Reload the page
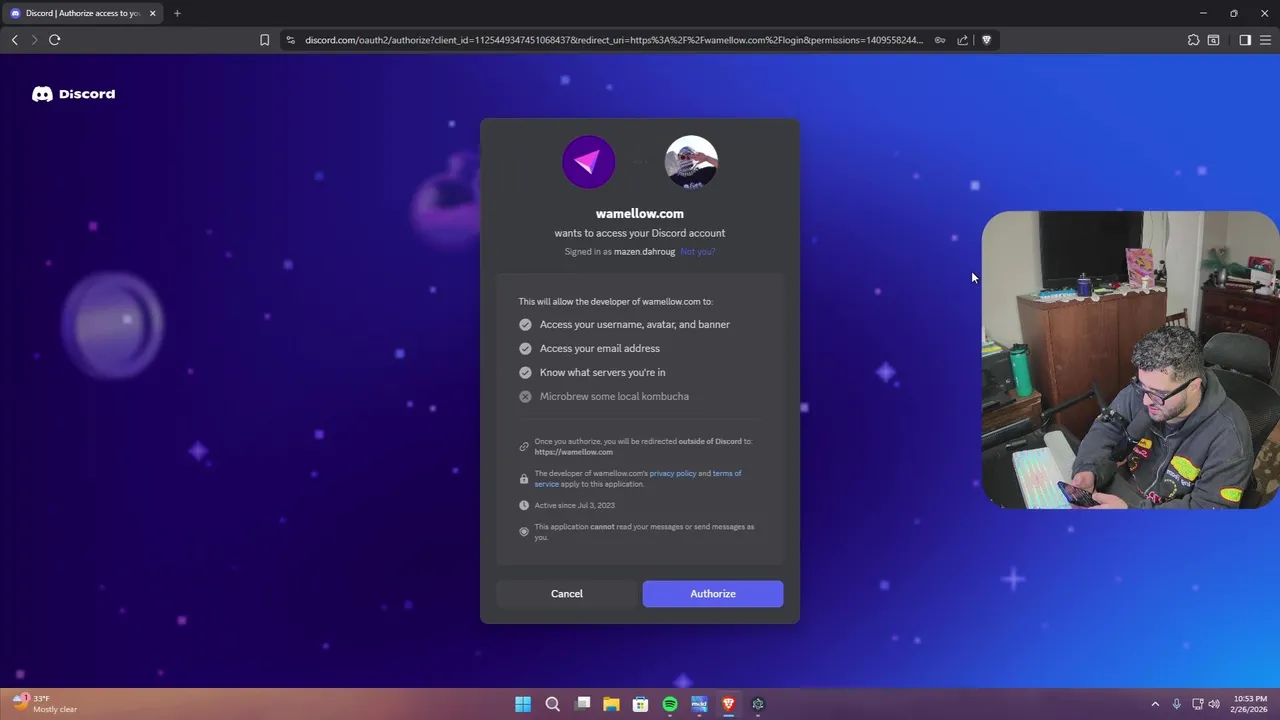Screen dimensions: 1280x720 (55, 40)
